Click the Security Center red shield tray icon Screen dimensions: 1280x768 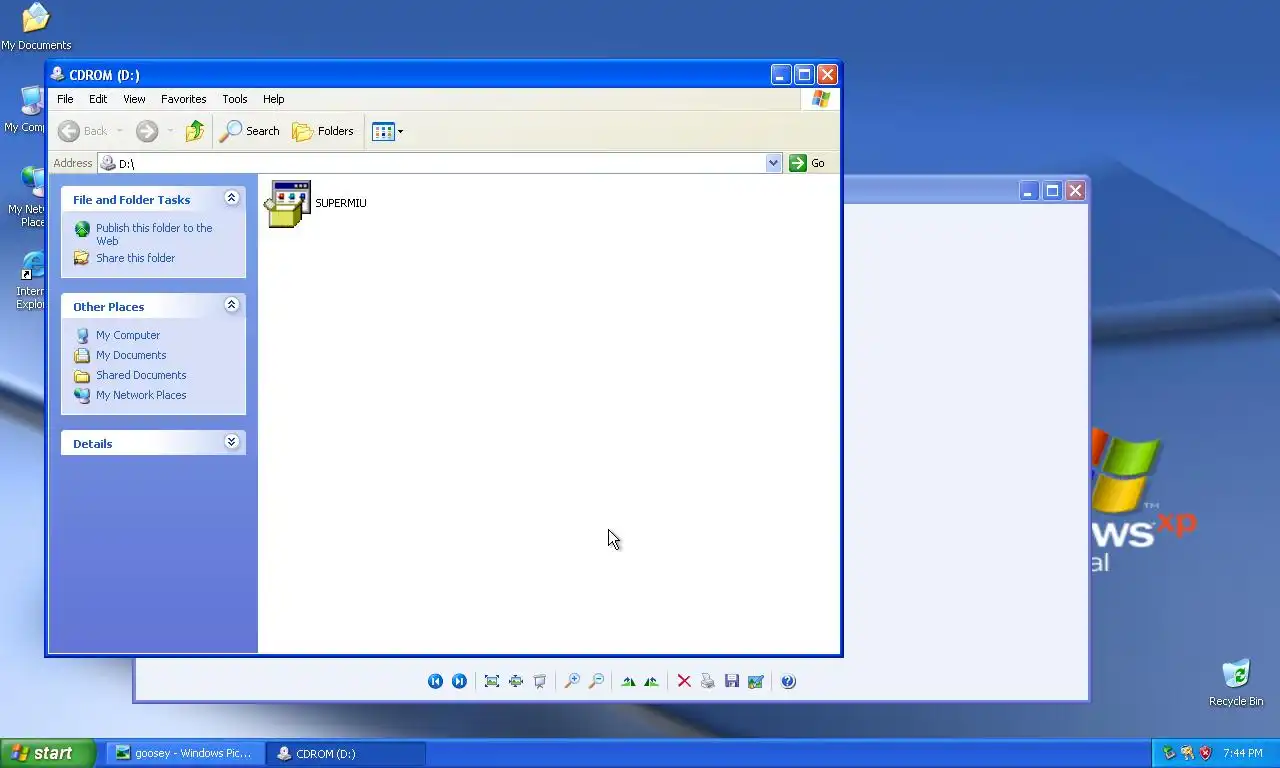[x=1205, y=753]
